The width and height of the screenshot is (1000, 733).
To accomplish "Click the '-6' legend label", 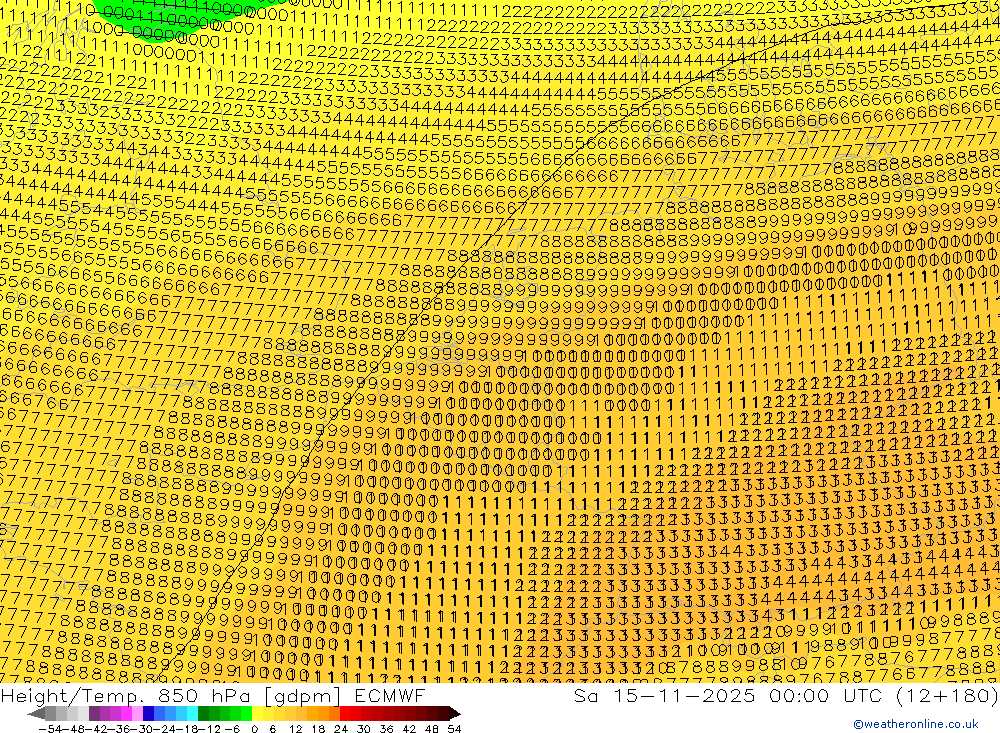I will 232,729.
